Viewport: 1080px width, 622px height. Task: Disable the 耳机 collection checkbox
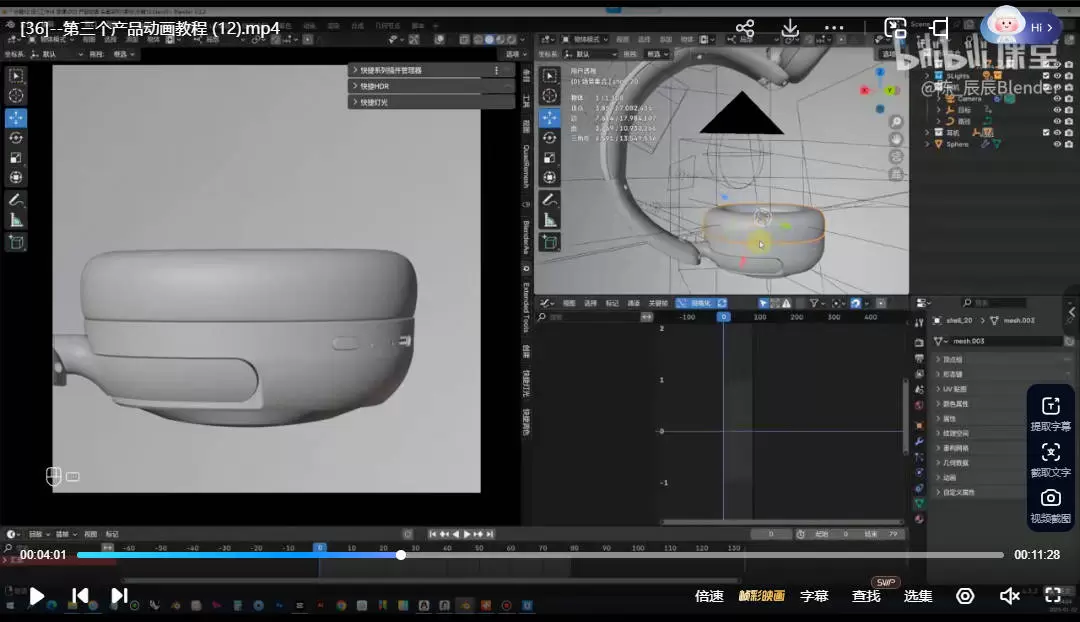coord(1046,132)
